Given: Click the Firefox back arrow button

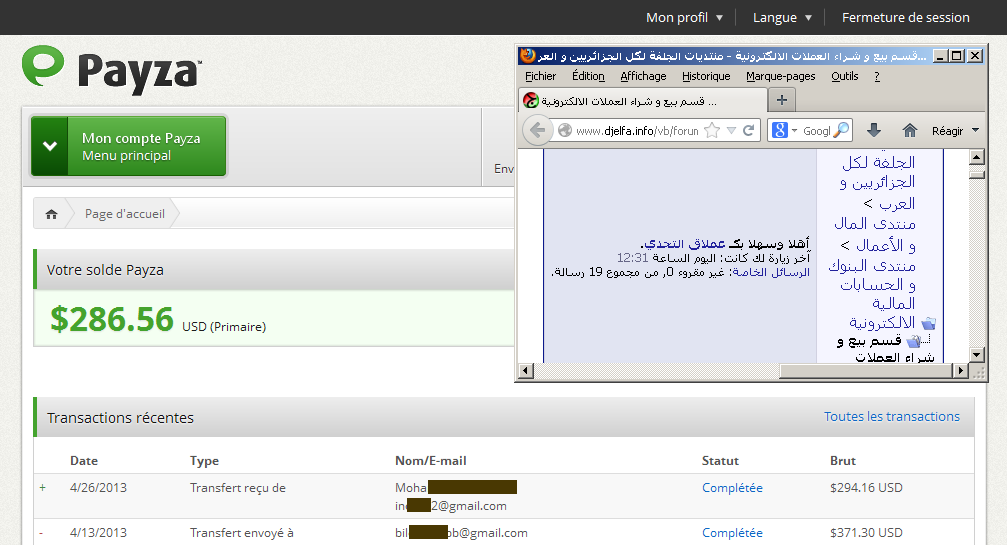Looking at the screenshot, I should coord(538,130).
